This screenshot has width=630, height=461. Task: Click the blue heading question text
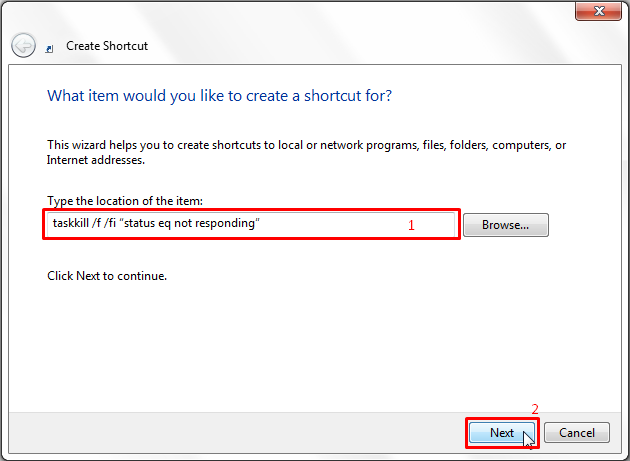219,96
